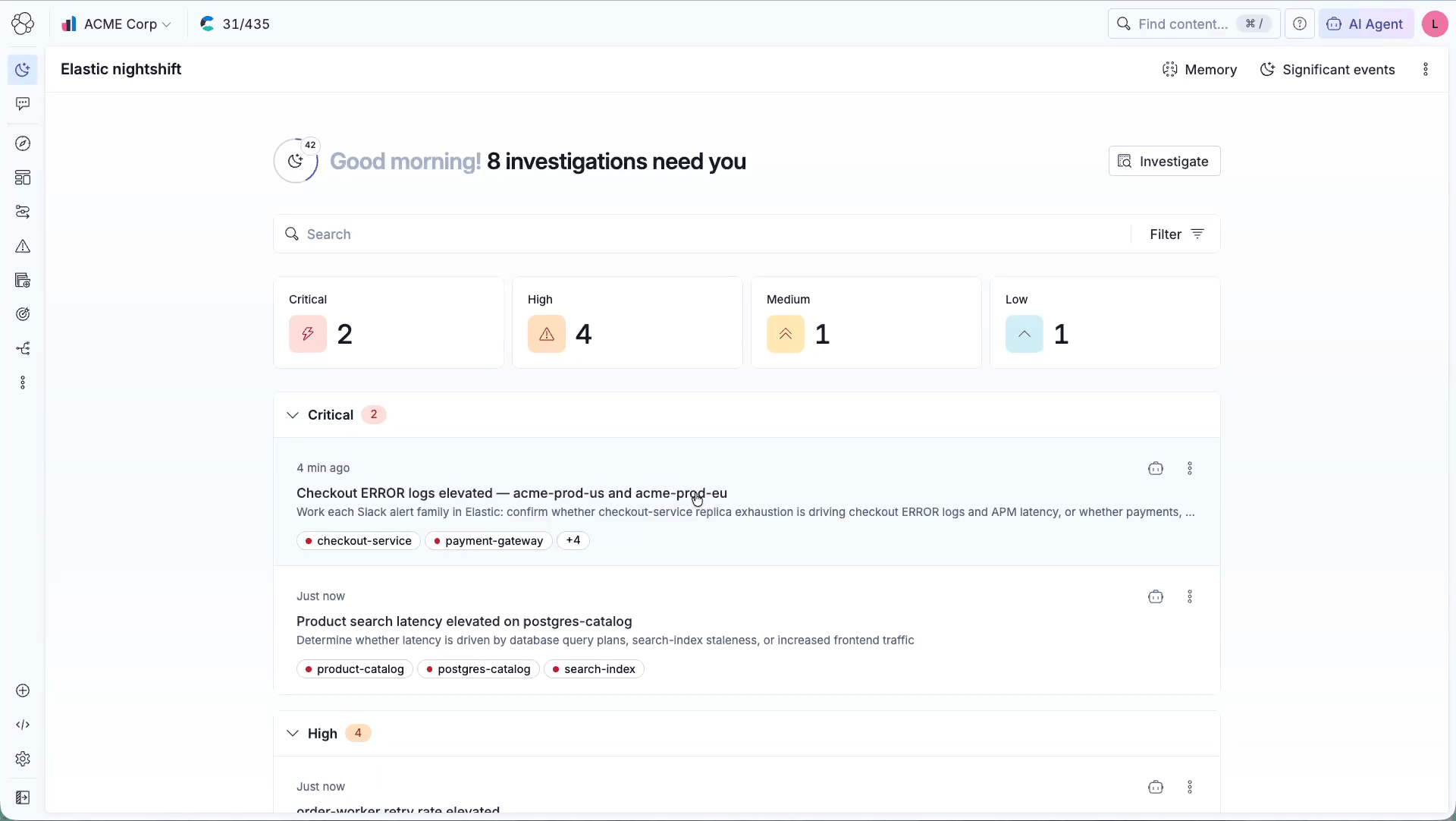Open the user avatar L
Image resolution: width=1456 pixels, height=821 pixels.
1435,24
